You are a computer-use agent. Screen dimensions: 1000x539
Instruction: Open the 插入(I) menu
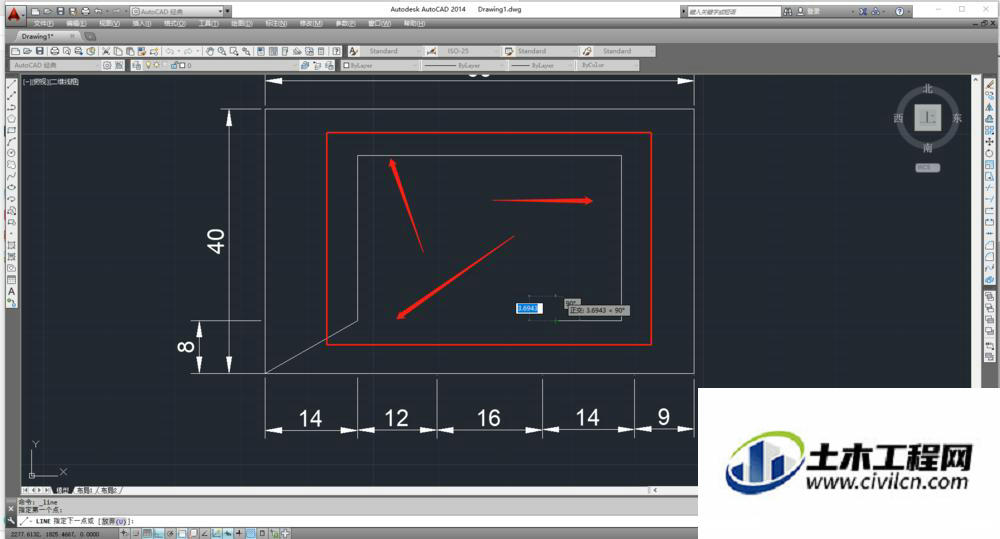coord(142,24)
